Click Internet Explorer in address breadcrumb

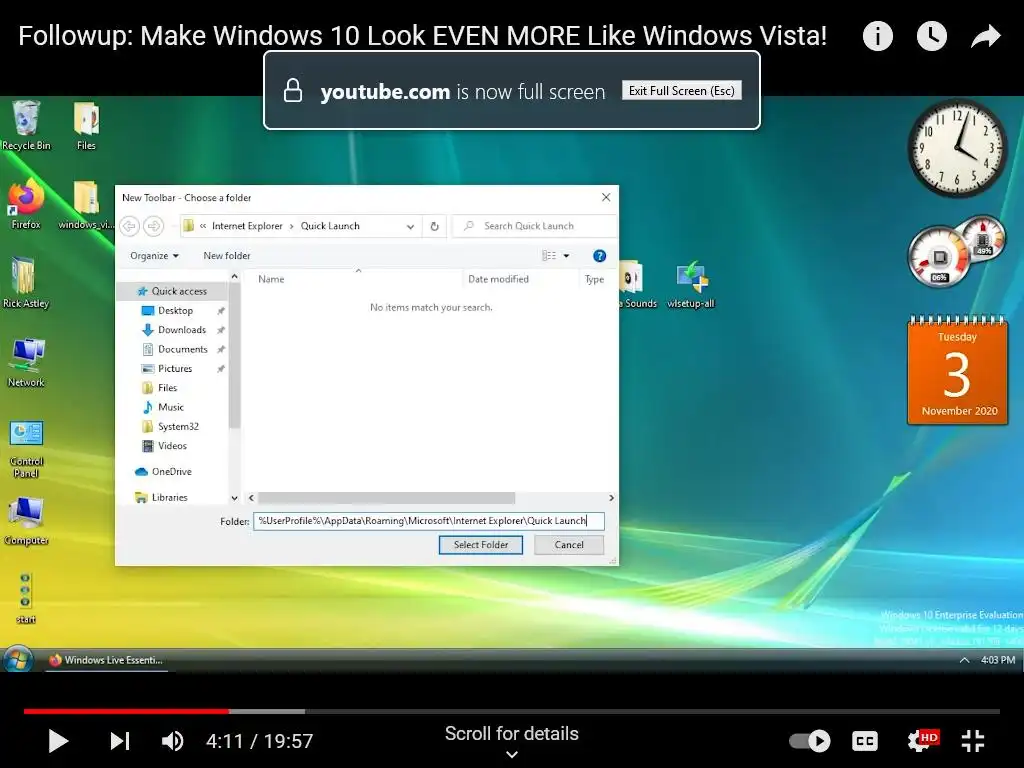coord(247,226)
